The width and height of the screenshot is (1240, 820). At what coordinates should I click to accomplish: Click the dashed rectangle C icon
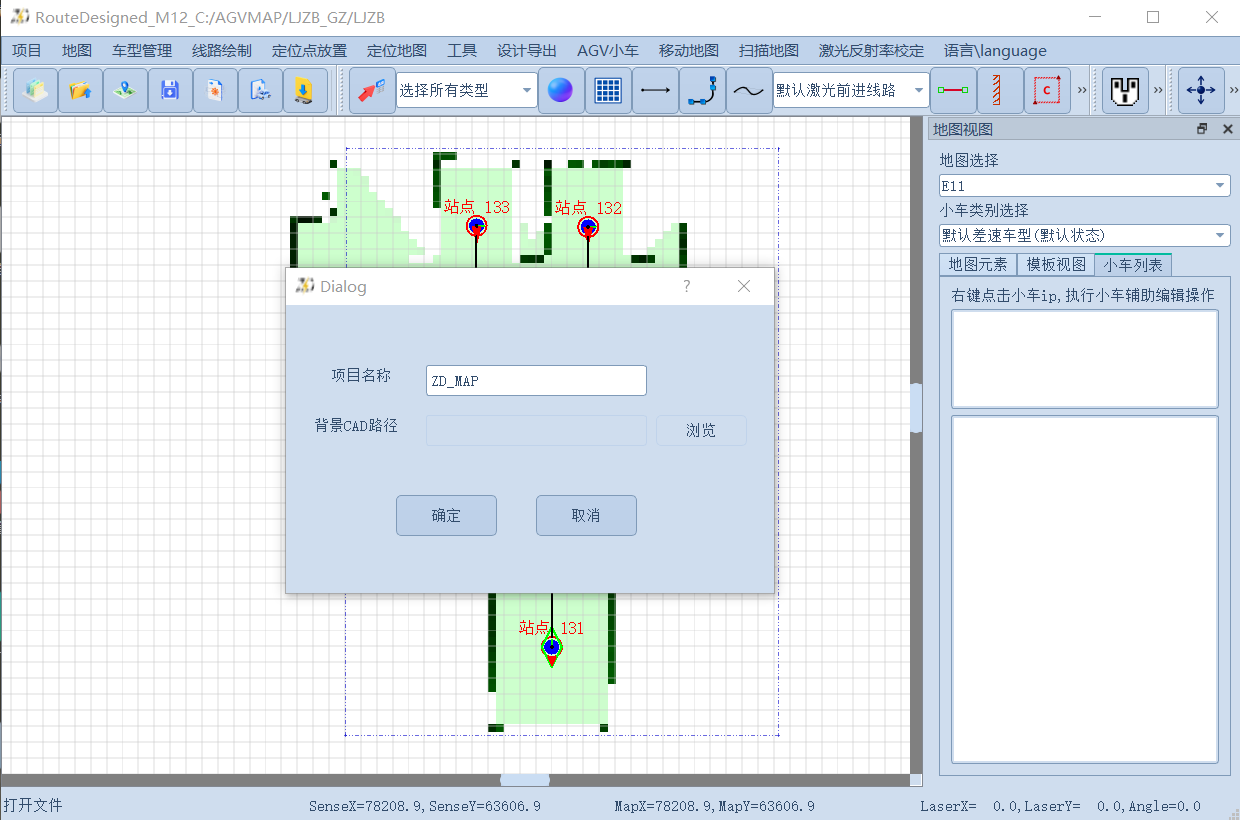pyautogui.click(x=1046, y=89)
